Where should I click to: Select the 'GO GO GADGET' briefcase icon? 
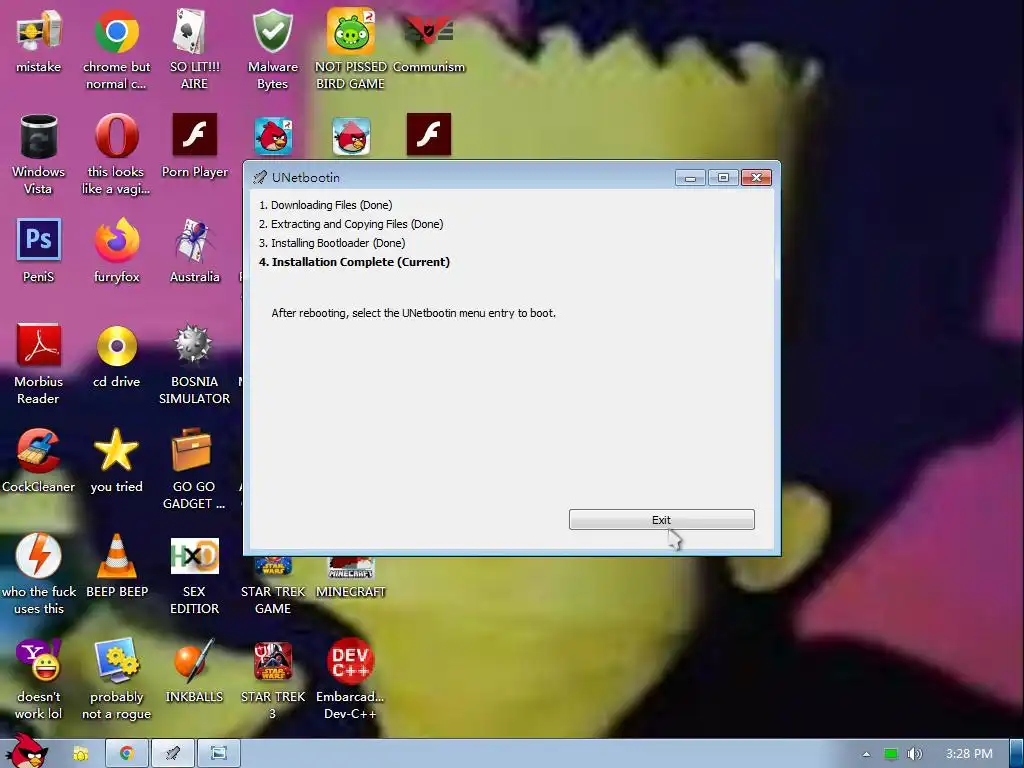coord(194,470)
